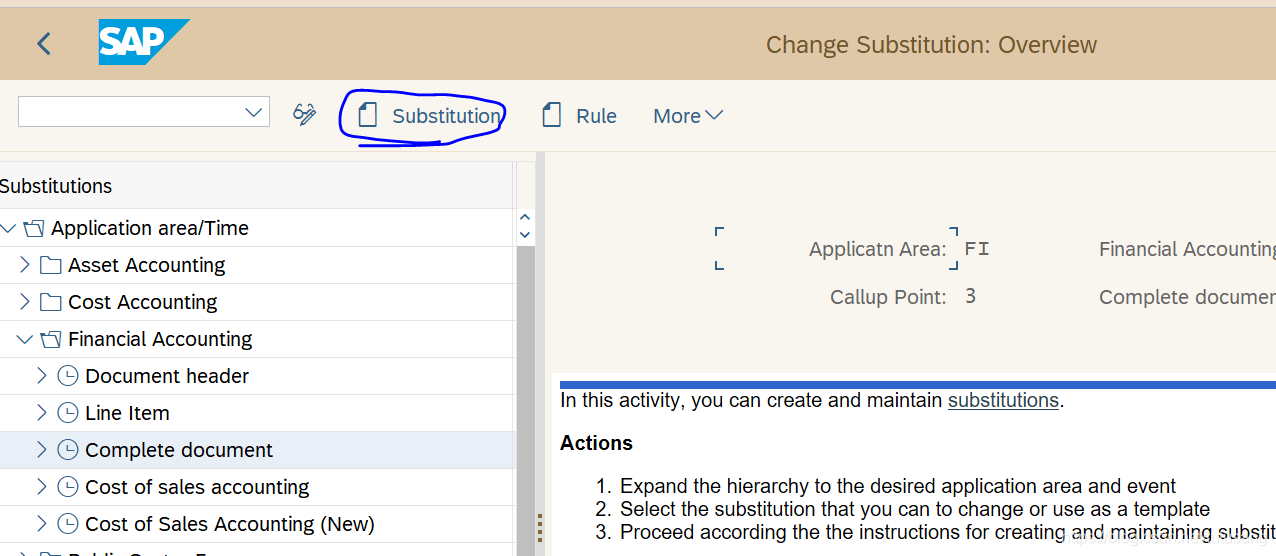Click the Substitution button label
Image resolution: width=1276 pixels, height=556 pixels.
446,116
